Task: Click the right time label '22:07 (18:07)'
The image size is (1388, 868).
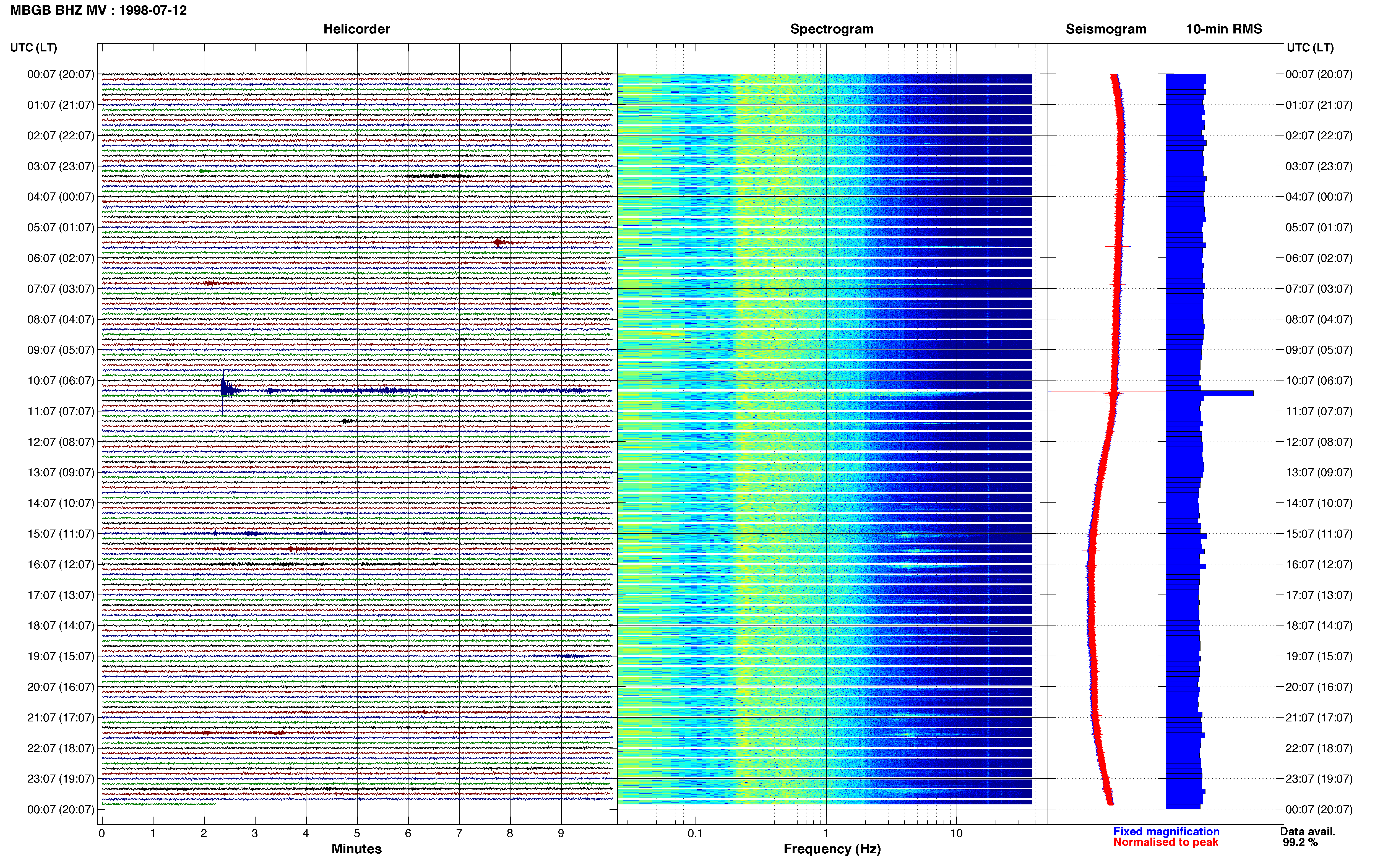Action: coord(1319,749)
